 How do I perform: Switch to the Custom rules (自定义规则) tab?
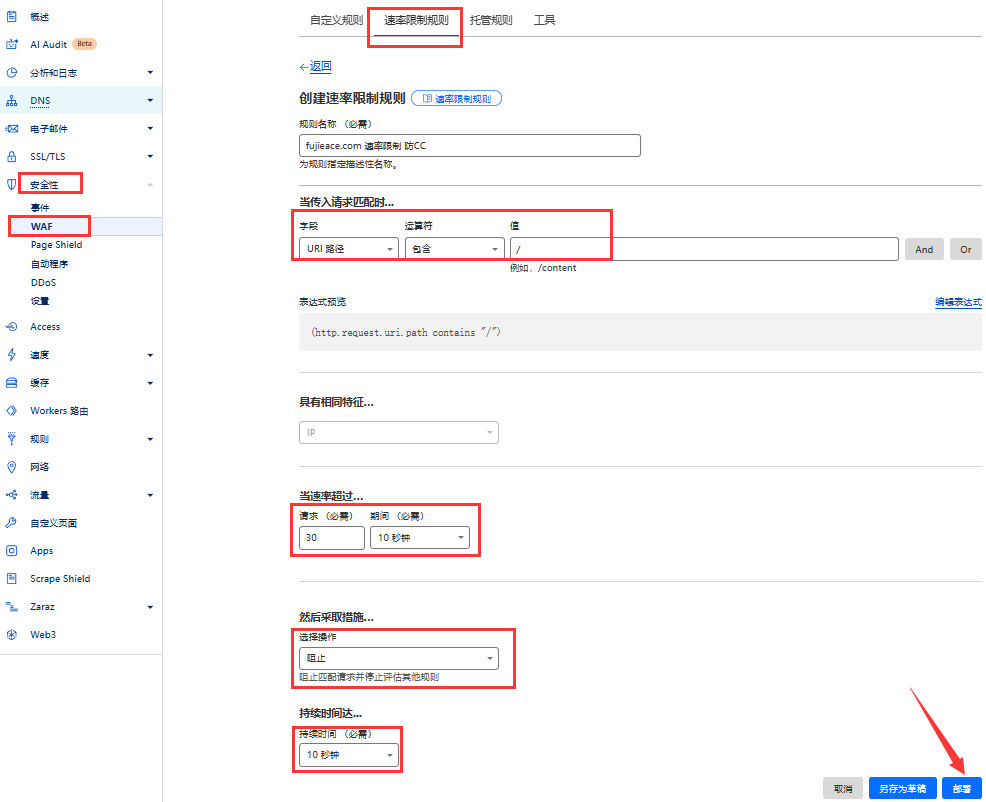point(336,20)
